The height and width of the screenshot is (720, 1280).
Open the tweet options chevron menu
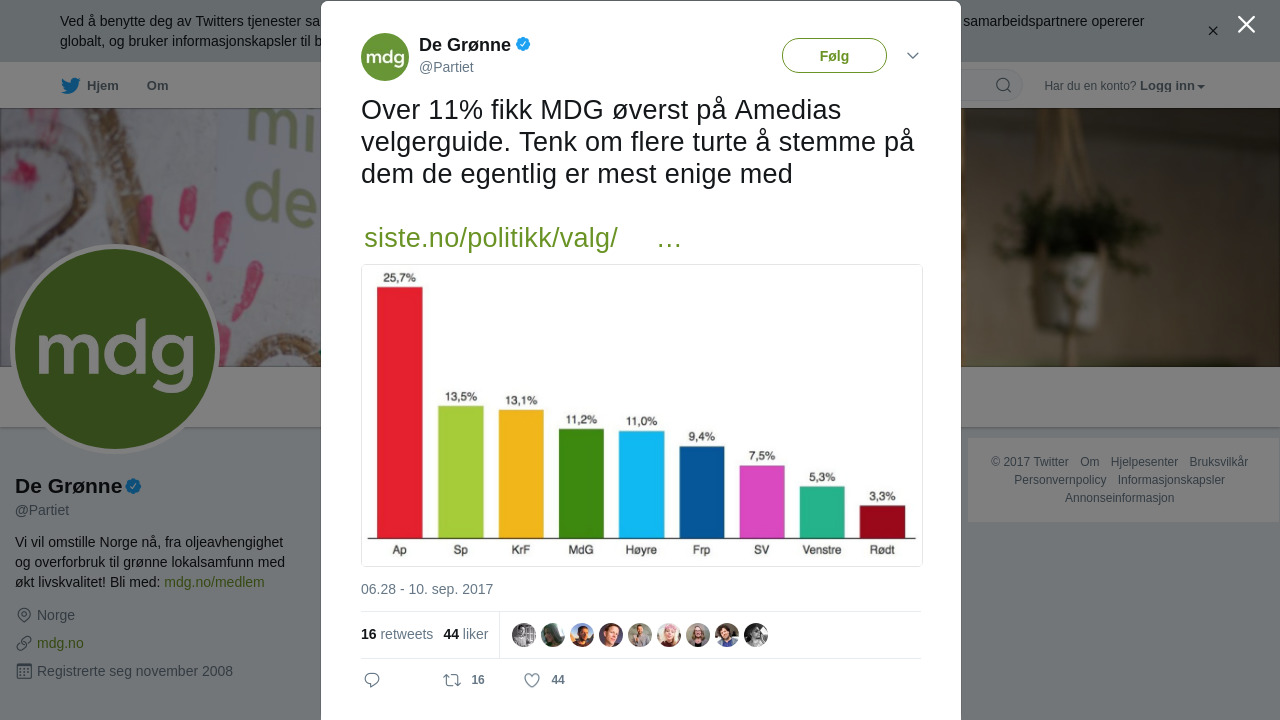[913, 56]
